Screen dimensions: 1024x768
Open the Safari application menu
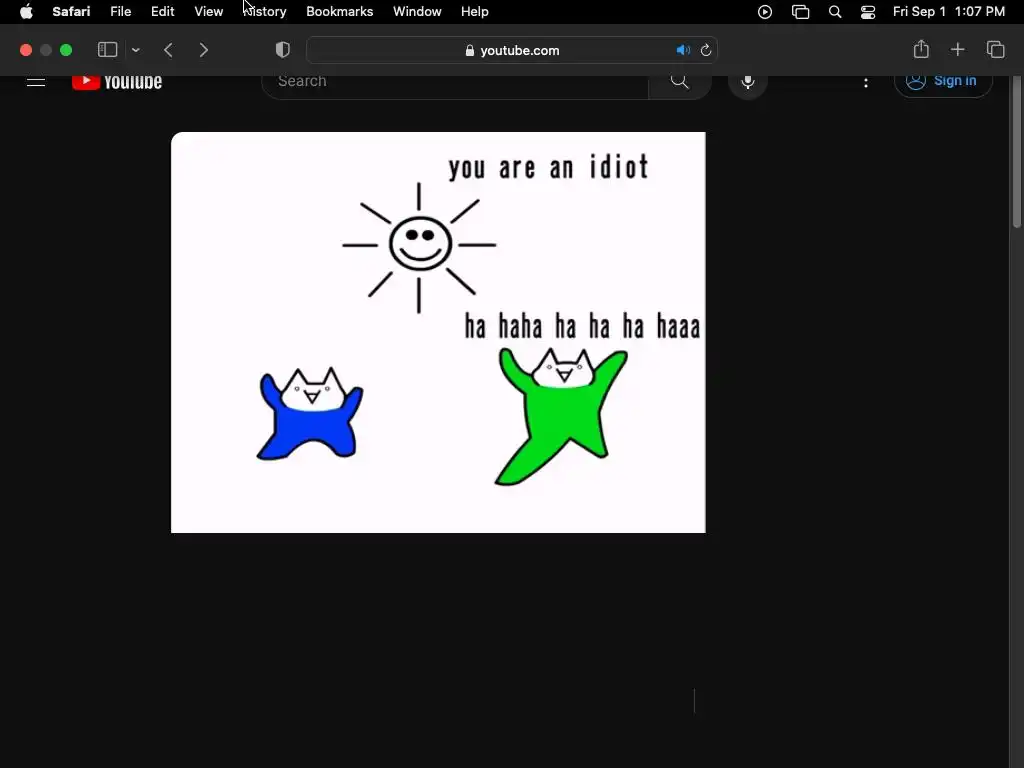71,12
